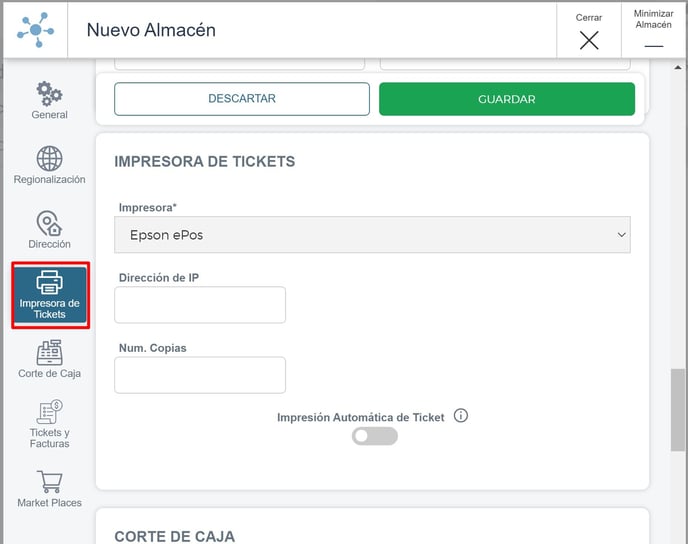This screenshot has height=544, width=688.
Task: Select the Regionalización globe icon
Action: (49, 158)
